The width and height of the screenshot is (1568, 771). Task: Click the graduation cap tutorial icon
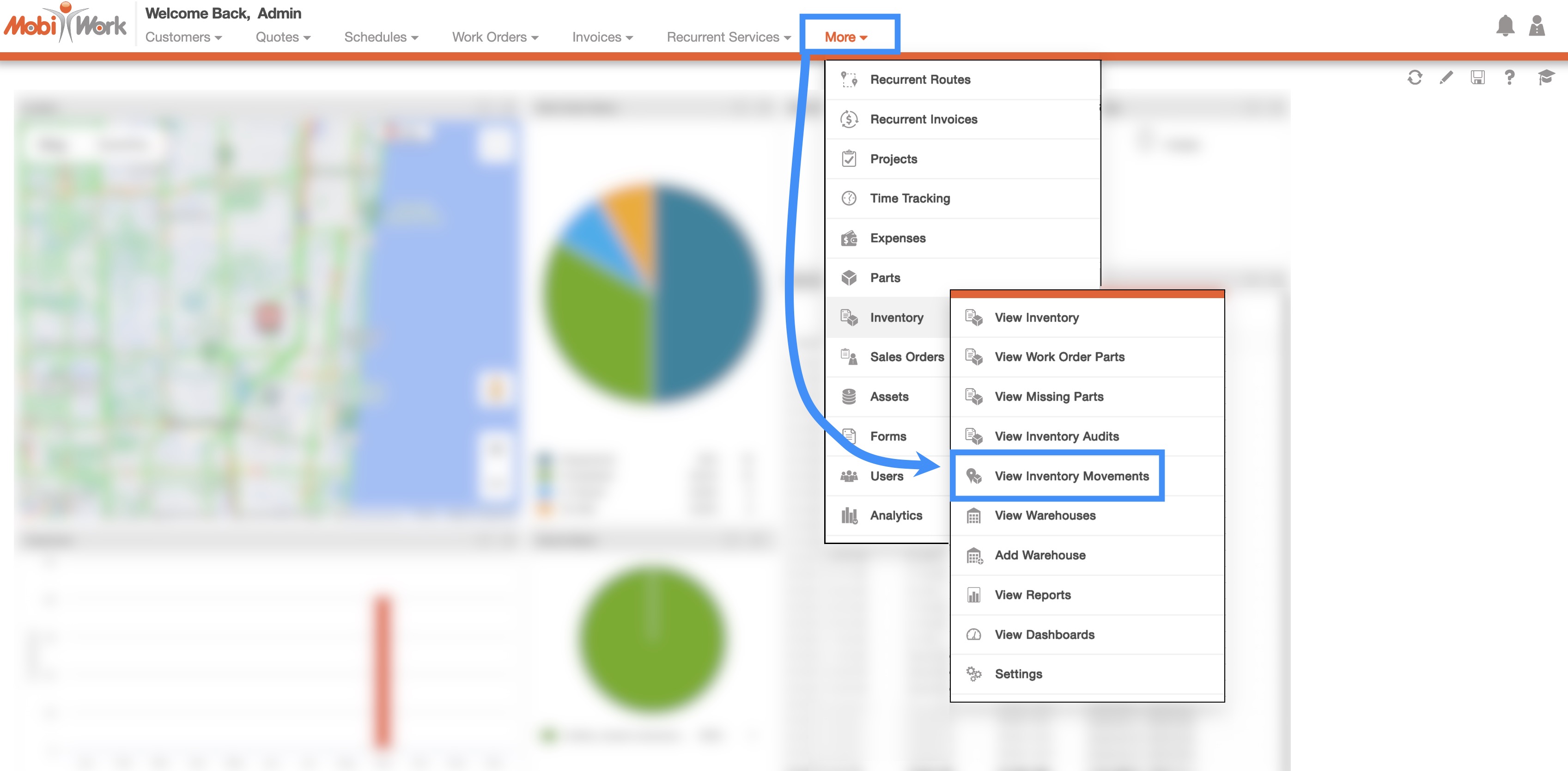click(1545, 77)
